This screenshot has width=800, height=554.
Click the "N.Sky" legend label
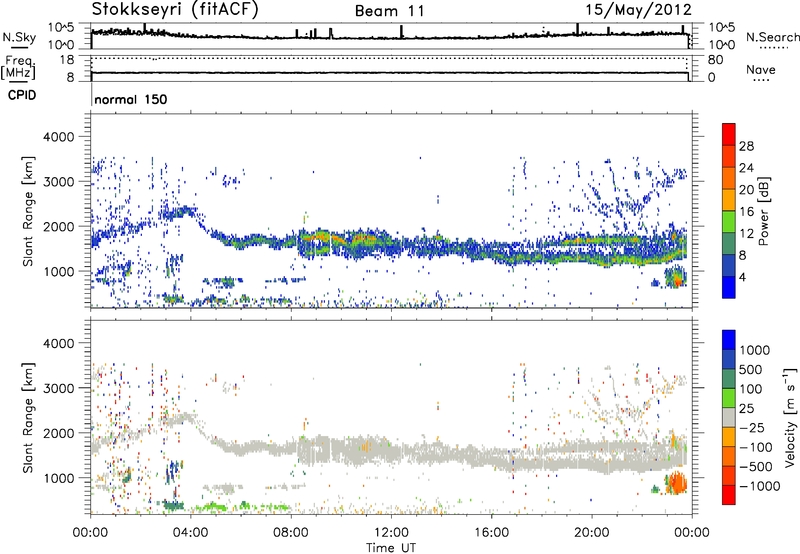coord(19,37)
